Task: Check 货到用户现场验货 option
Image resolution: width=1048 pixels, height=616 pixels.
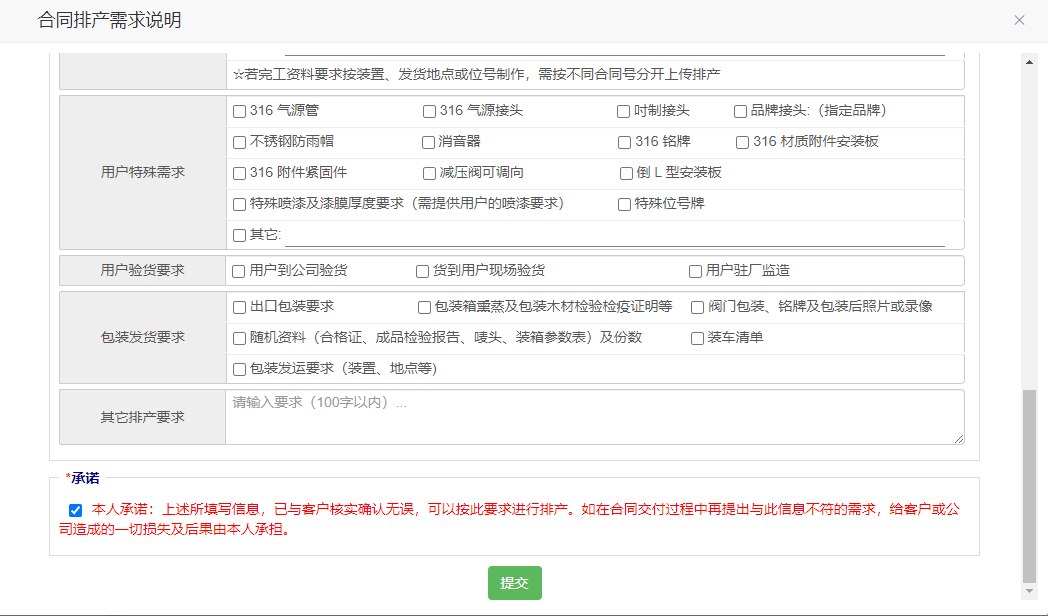Action: click(x=422, y=271)
